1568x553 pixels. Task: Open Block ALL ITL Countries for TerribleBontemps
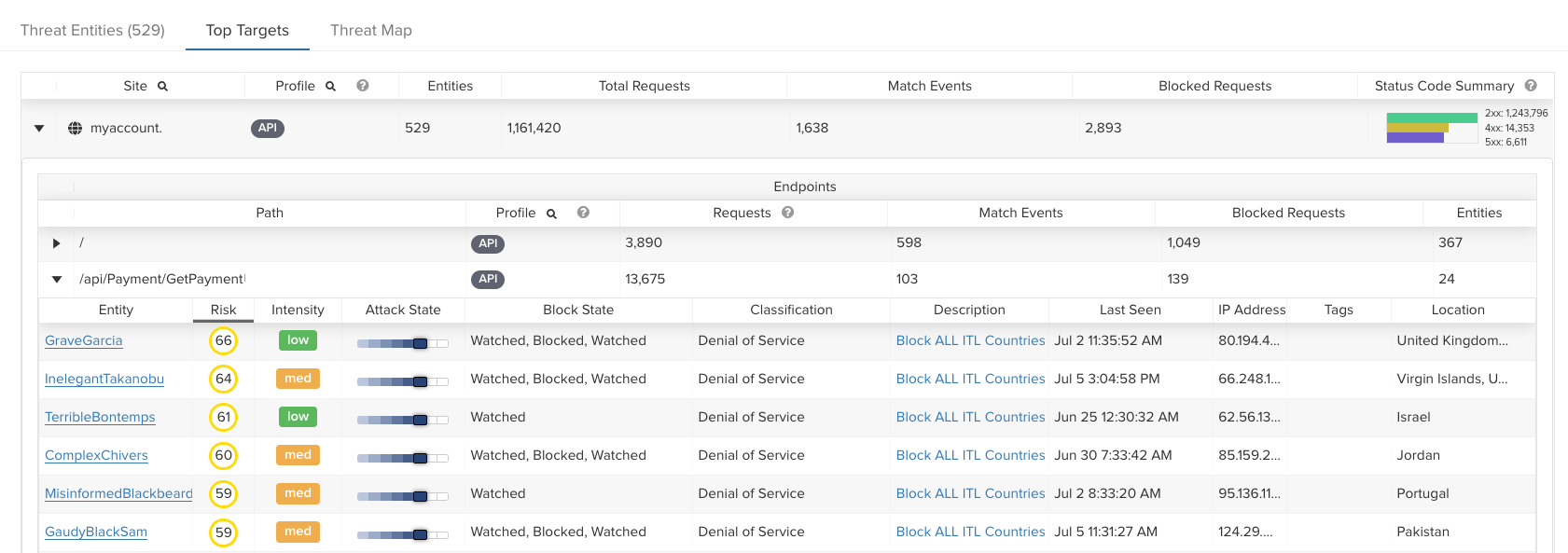(970, 417)
